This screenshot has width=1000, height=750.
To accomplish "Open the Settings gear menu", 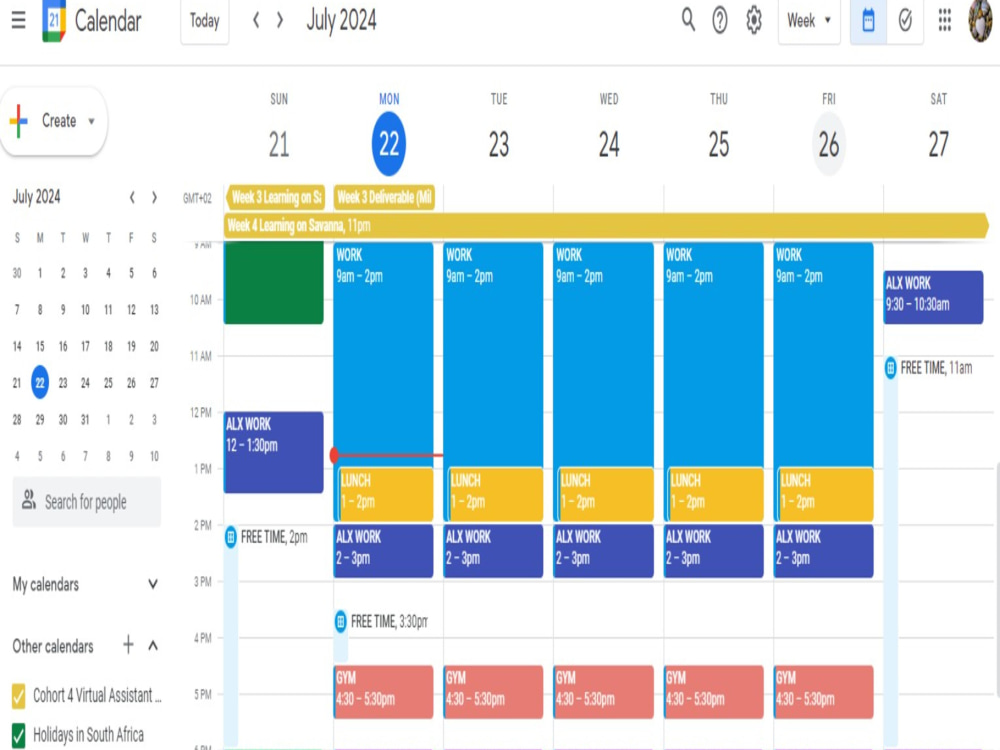I will click(x=754, y=20).
